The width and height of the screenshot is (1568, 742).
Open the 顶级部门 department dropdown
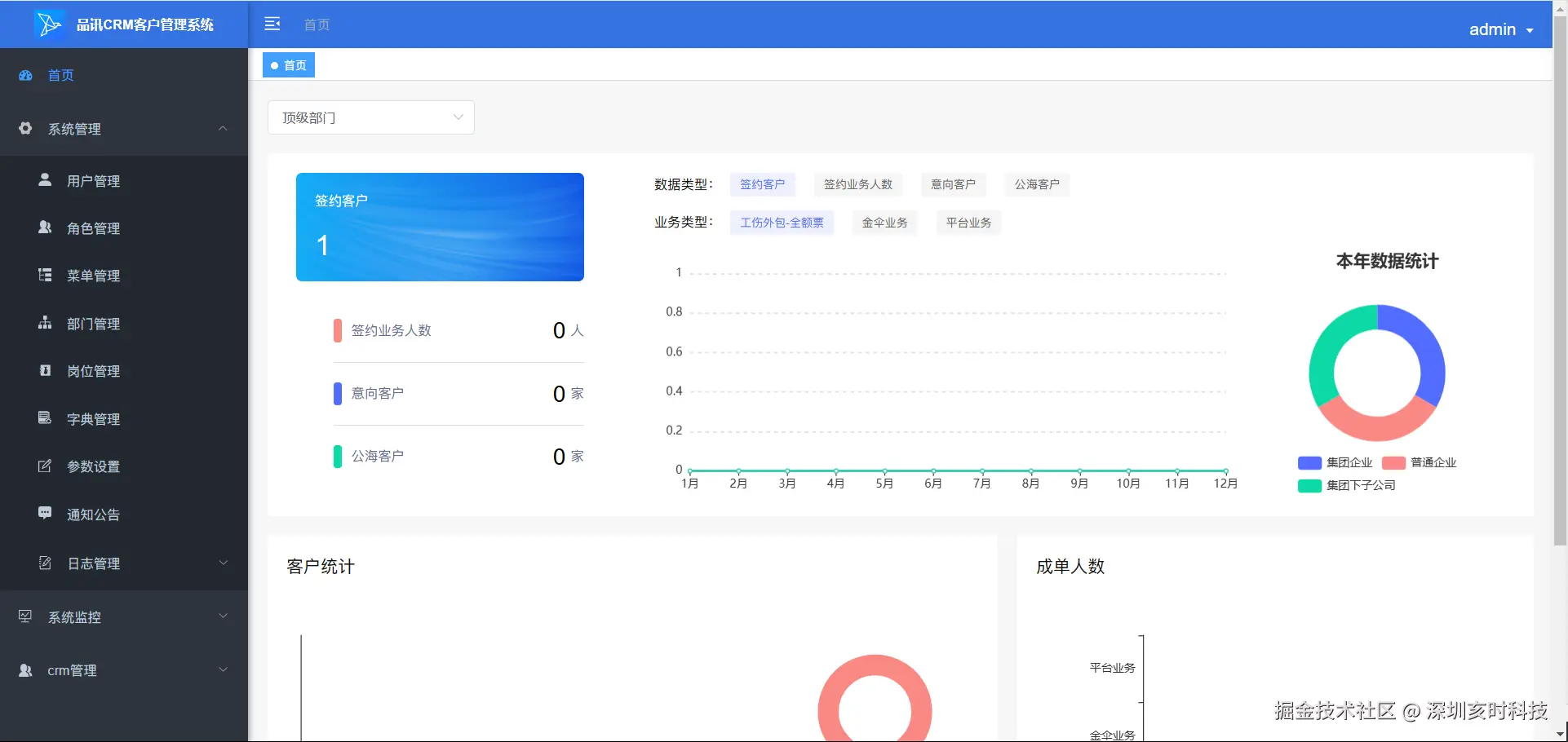tap(371, 117)
